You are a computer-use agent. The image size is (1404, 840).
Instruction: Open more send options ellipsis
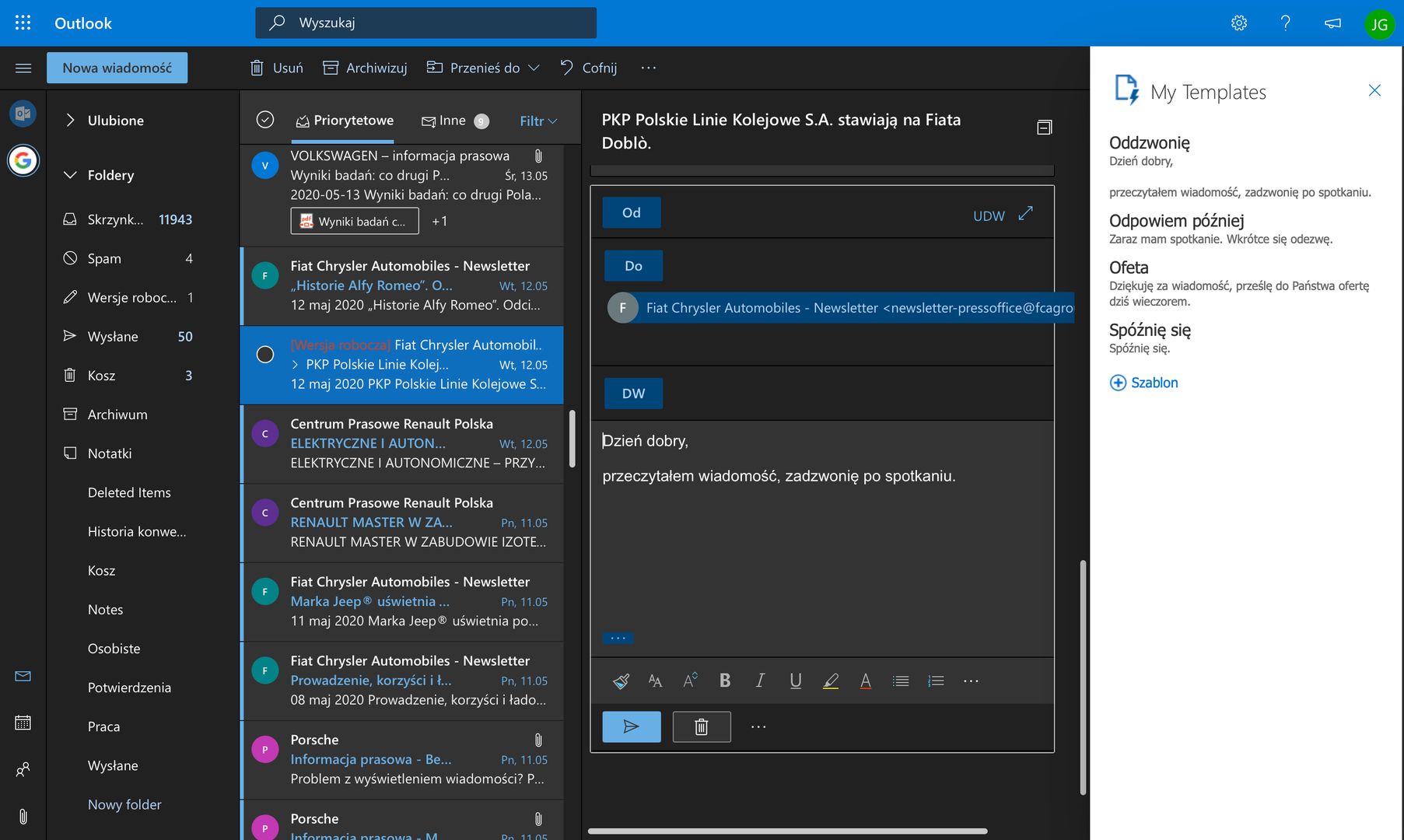point(758,726)
